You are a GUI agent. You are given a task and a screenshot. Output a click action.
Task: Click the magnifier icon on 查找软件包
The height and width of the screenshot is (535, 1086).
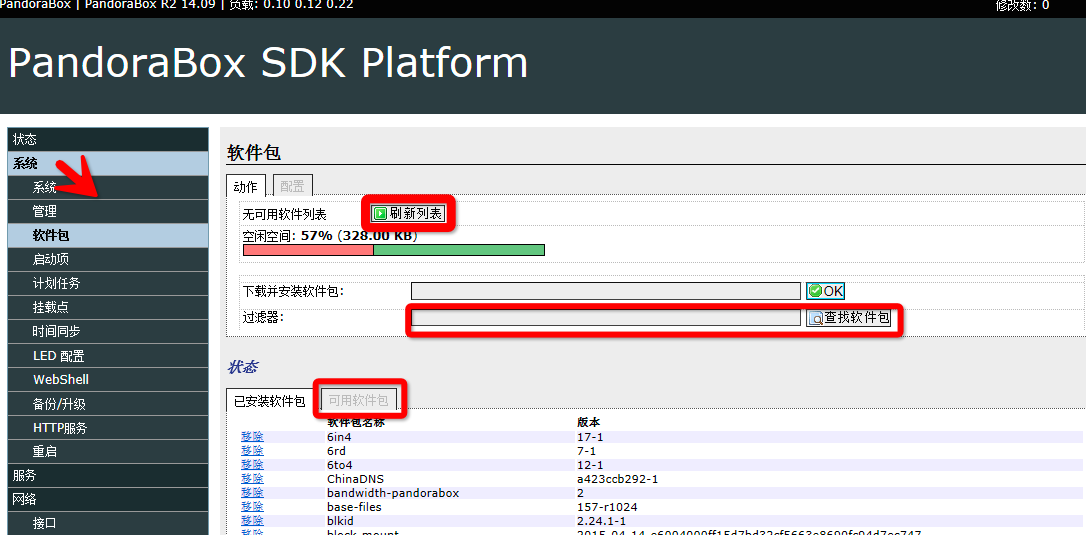click(x=816, y=318)
